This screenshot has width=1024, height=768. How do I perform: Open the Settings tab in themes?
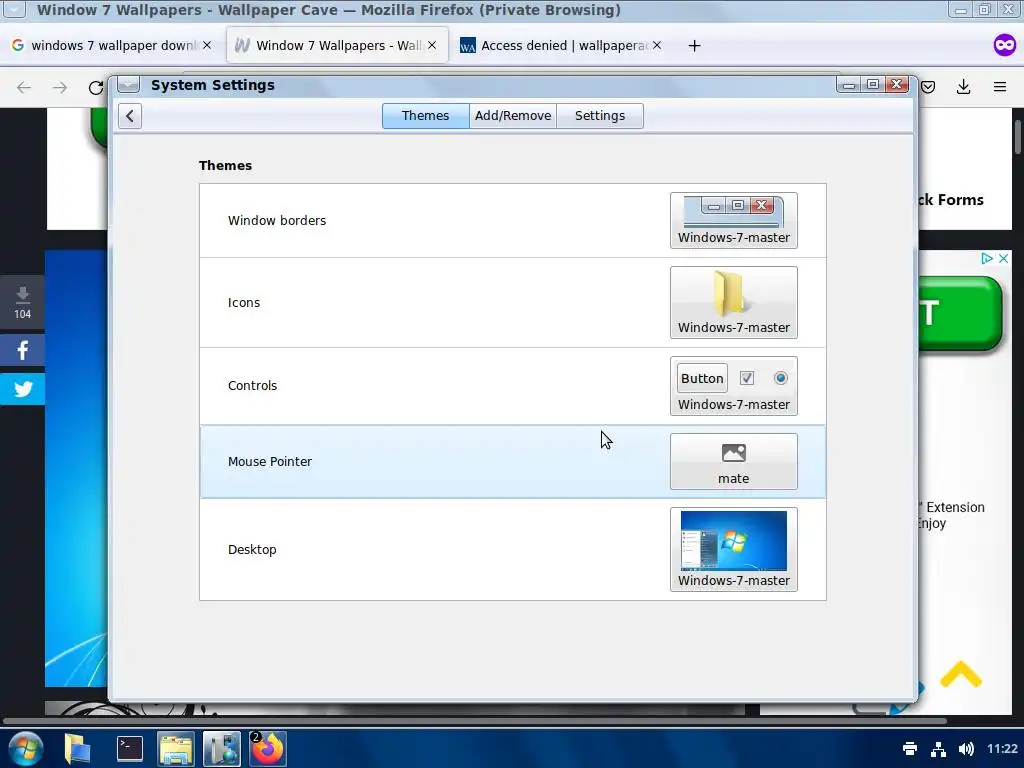click(600, 116)
